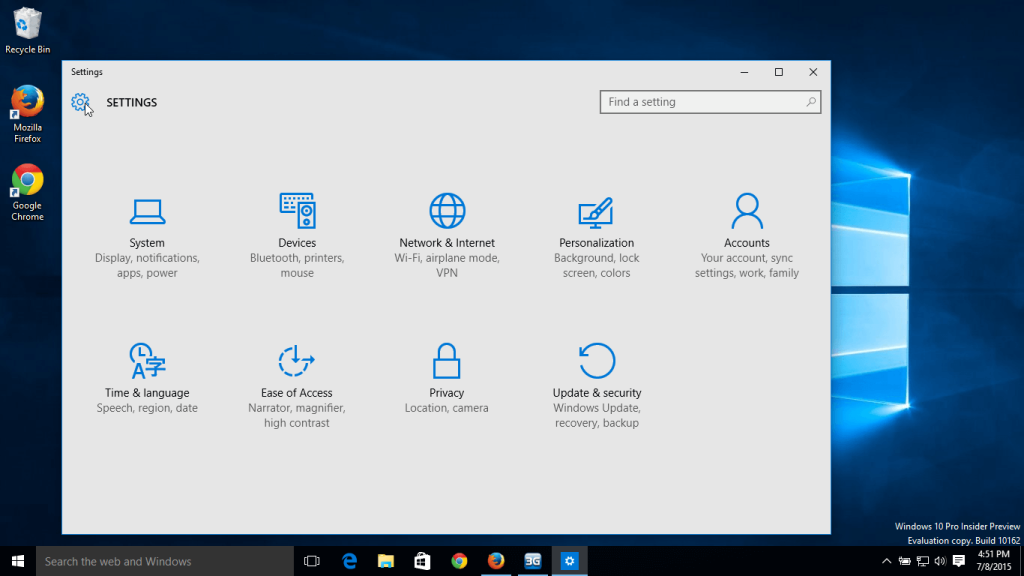Click the "Windows Update, recovery, backup" description
Viewport: 1024px width, 576px height.
click(x=596, y=415)
